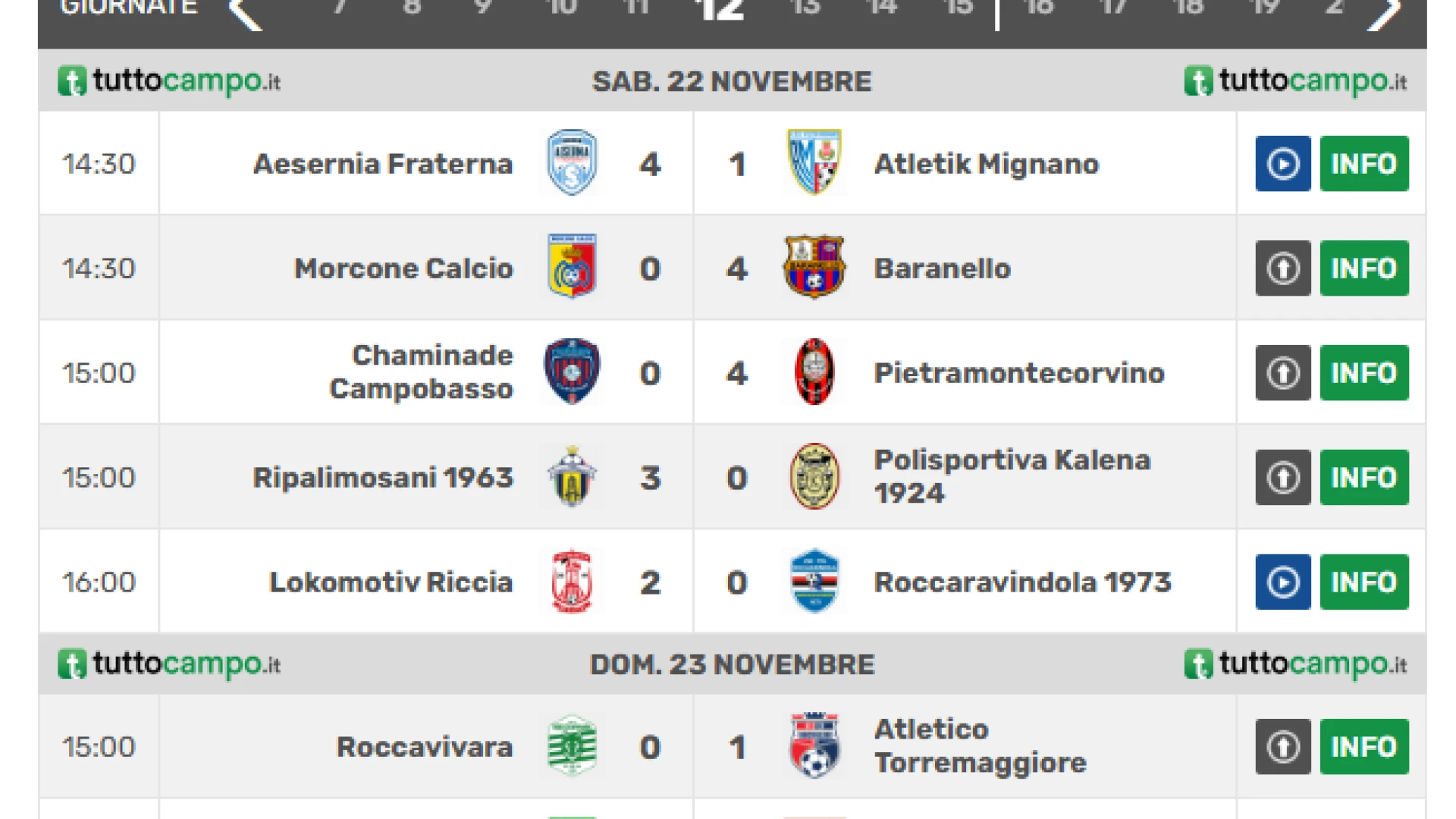
Task: Go to previous matchdays with left arrow
Action: pyautogui.click(x=246, y=12)
